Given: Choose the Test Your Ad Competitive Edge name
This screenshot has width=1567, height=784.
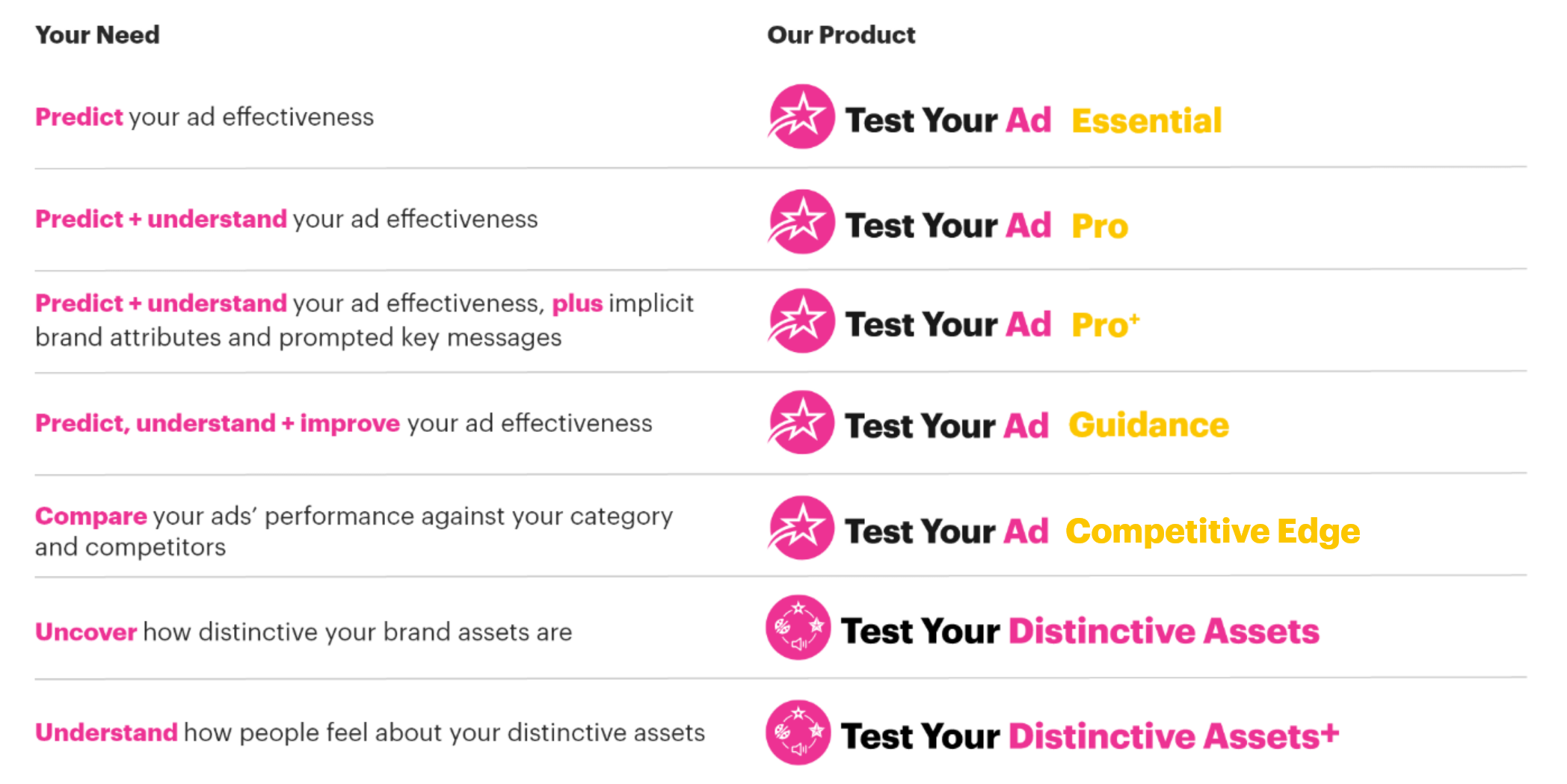Looking at the screenshot, I should [x=1102, y=531].
